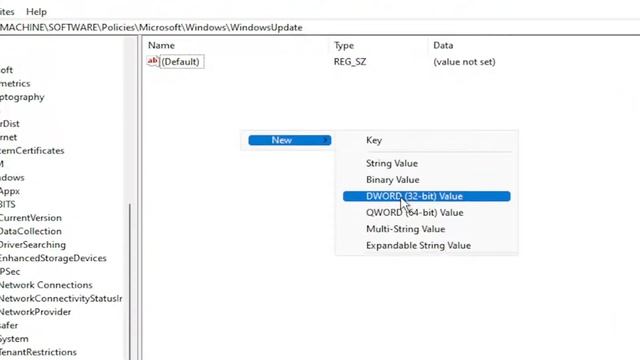Click the (value not set) data cell
Screen dimensions: 640x360
pyautogui.click(x=464, y=62)
